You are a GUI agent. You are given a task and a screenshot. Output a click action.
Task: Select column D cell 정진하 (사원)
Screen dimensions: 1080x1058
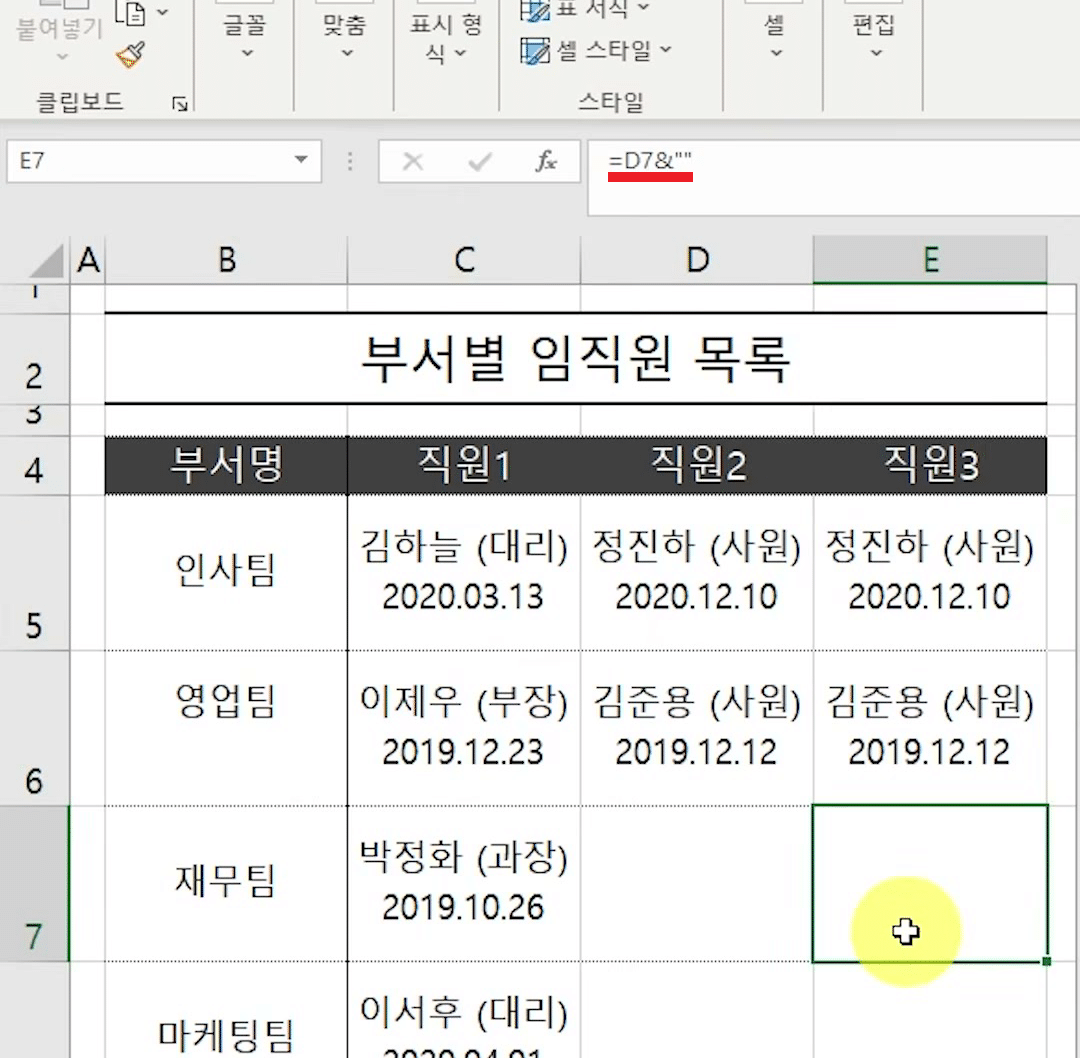[697, 572]
